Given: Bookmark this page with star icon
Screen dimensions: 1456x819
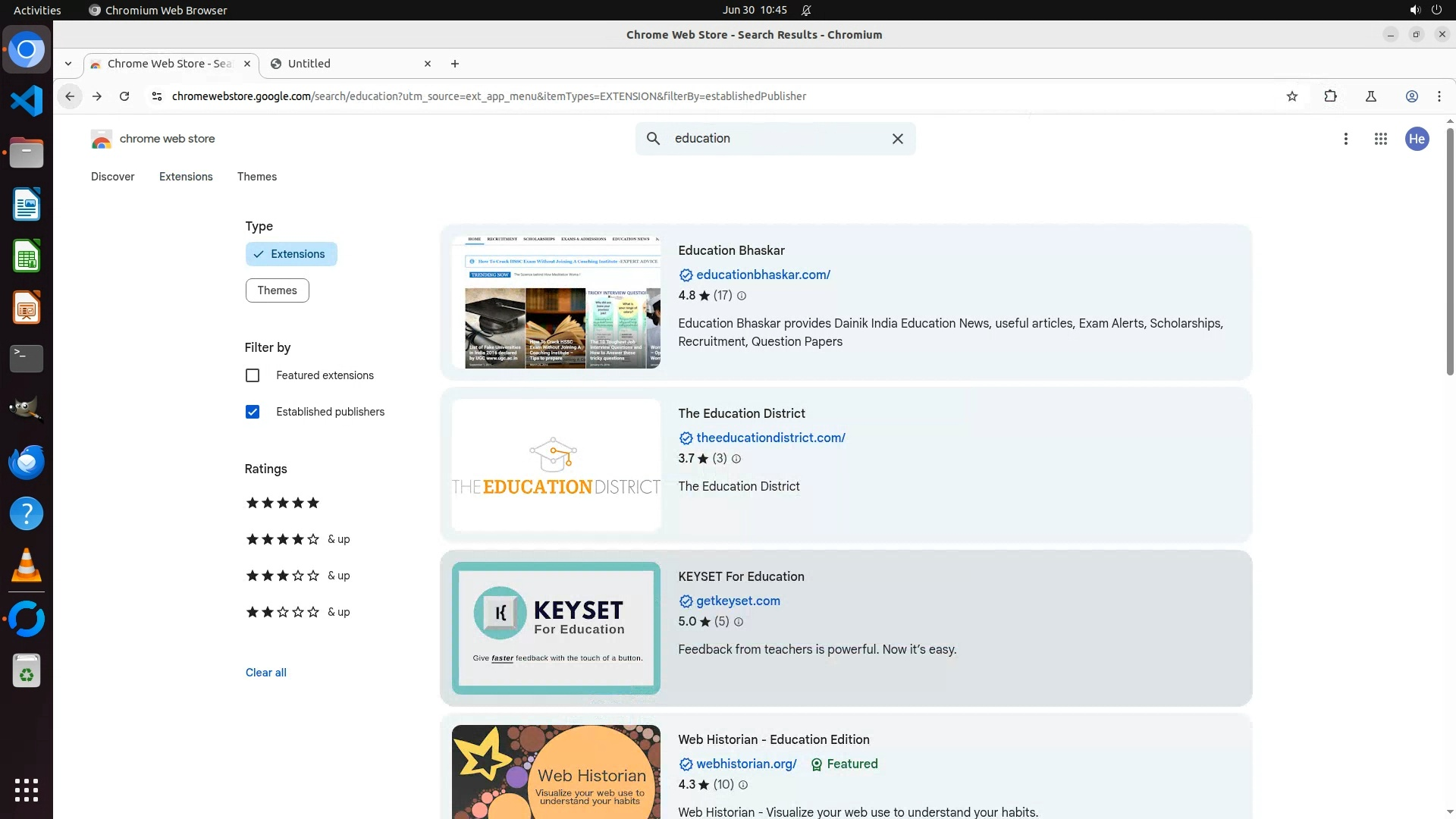Looking at the screenshot, I should pos(1292,96).
